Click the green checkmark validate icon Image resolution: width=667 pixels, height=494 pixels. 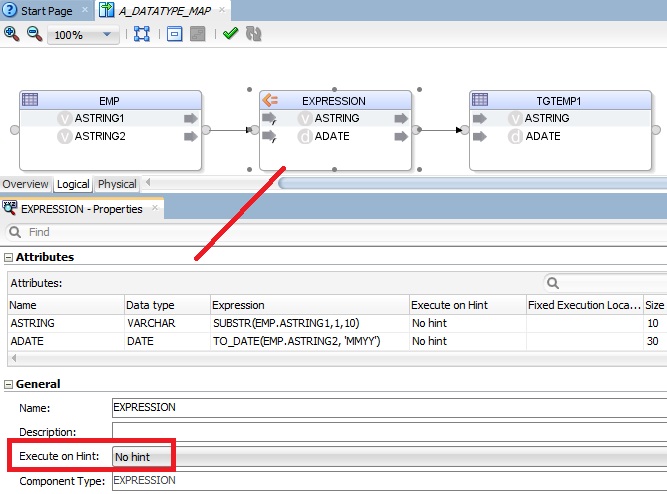click(230, 33)
